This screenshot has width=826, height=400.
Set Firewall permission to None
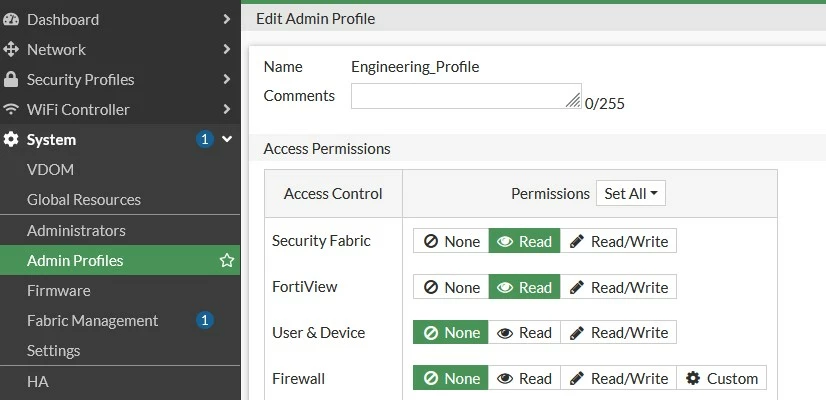pos(451,378)
